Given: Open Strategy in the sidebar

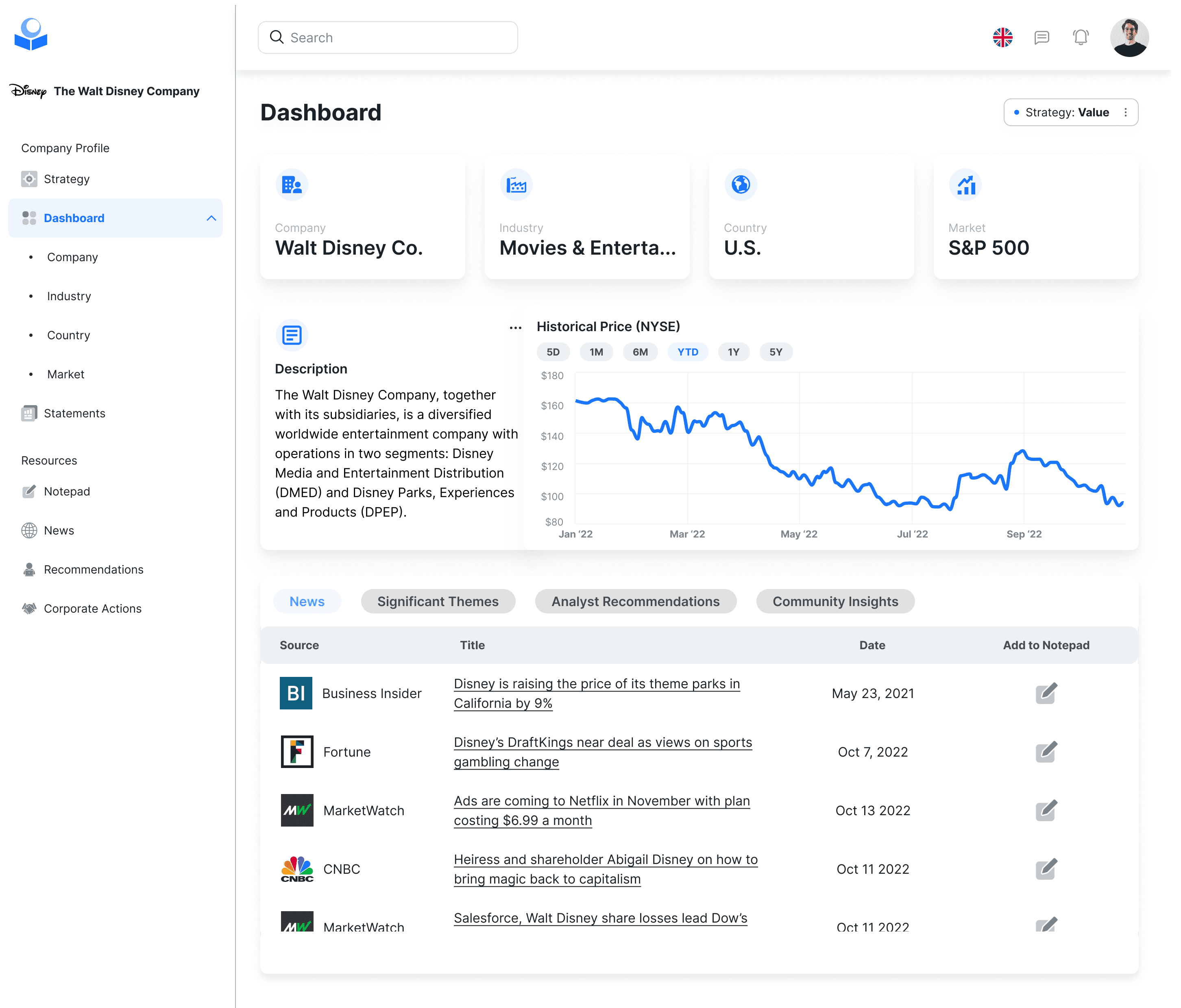Looking at the screenshot, I should [67, 179].
